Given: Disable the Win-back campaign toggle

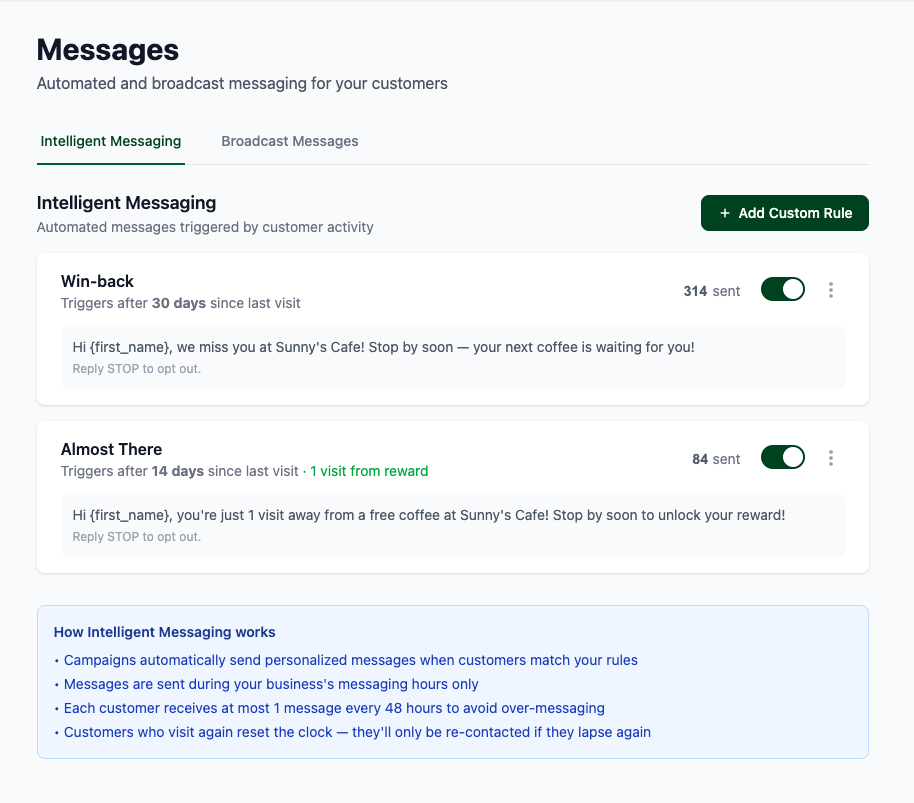Looking at the screenshot, I should (782, 288).
